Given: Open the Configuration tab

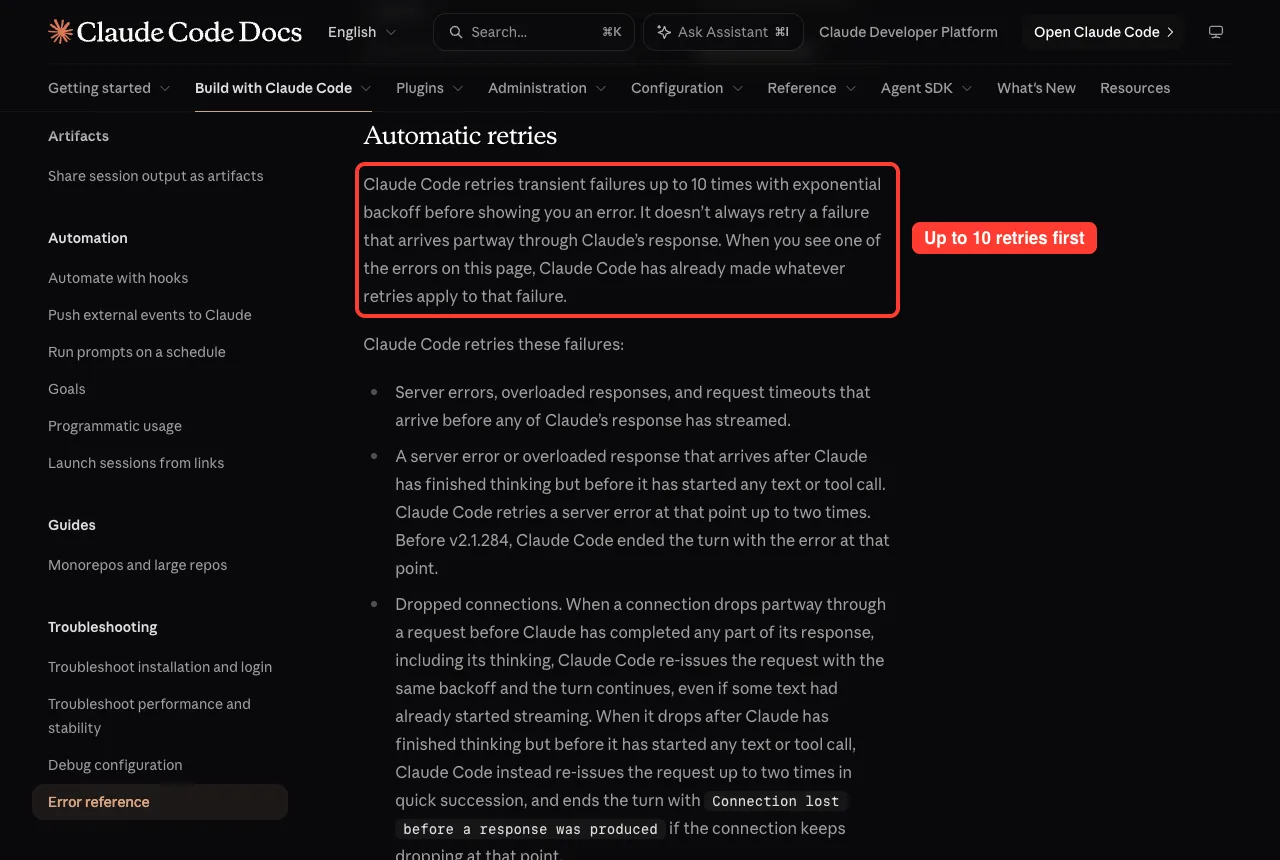Looking at the screenshot, I should click(x=687, y=88).
